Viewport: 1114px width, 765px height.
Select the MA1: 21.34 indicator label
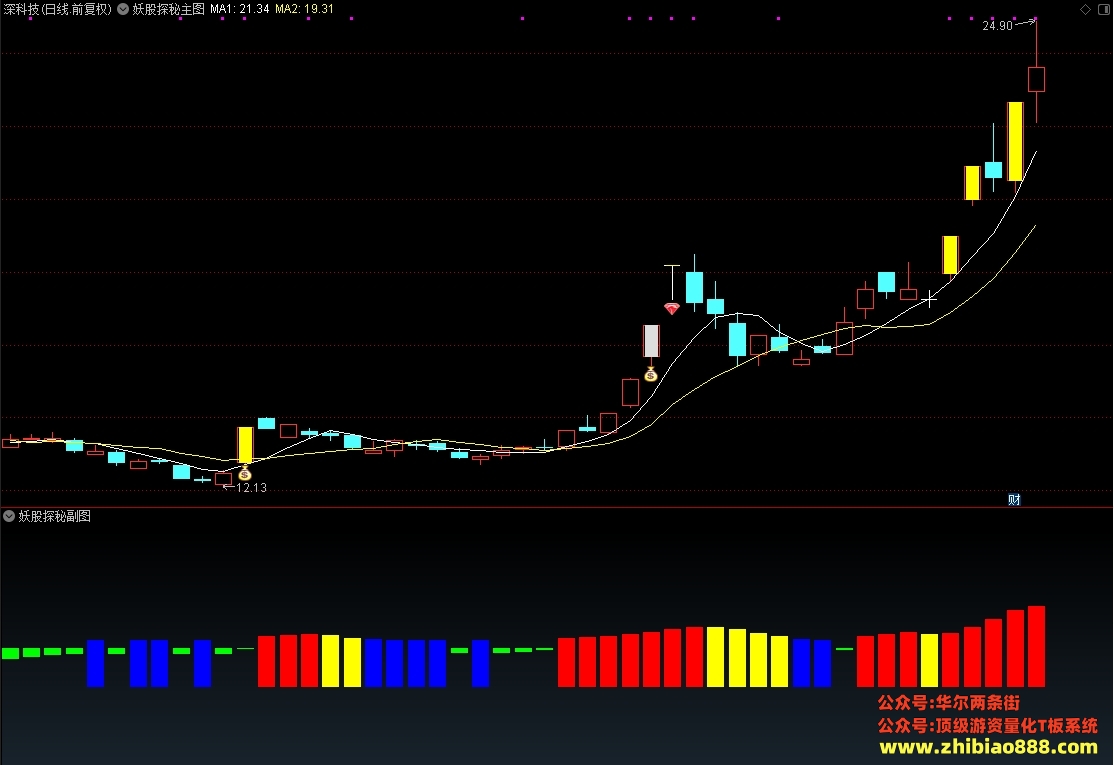[x=239, y=9]
